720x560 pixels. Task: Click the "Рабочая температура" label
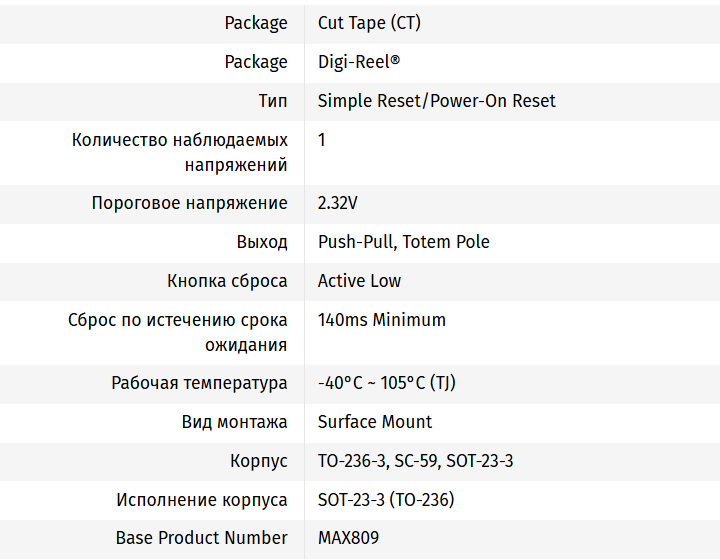(199, 383)
